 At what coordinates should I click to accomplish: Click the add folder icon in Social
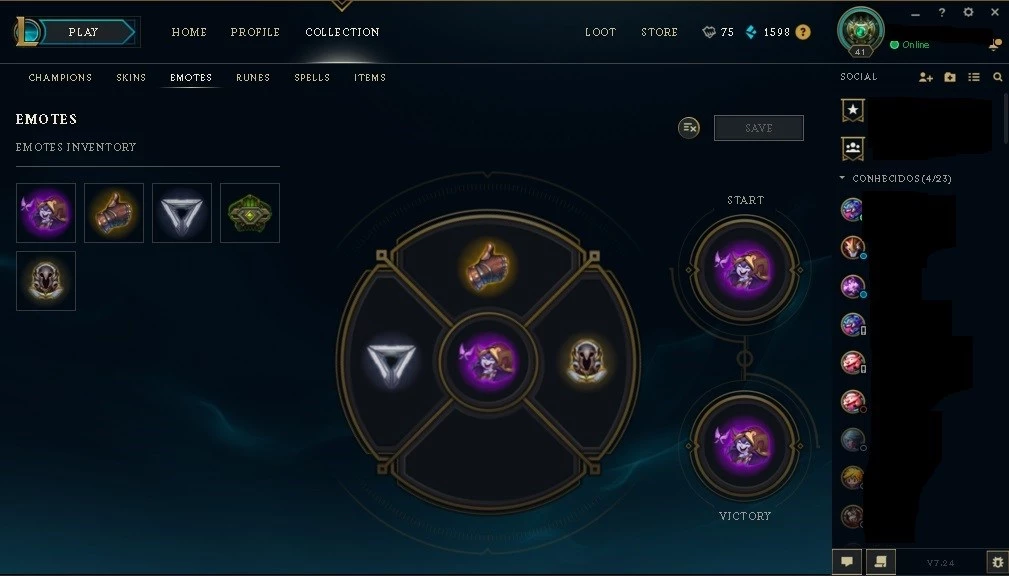point(950,77)
